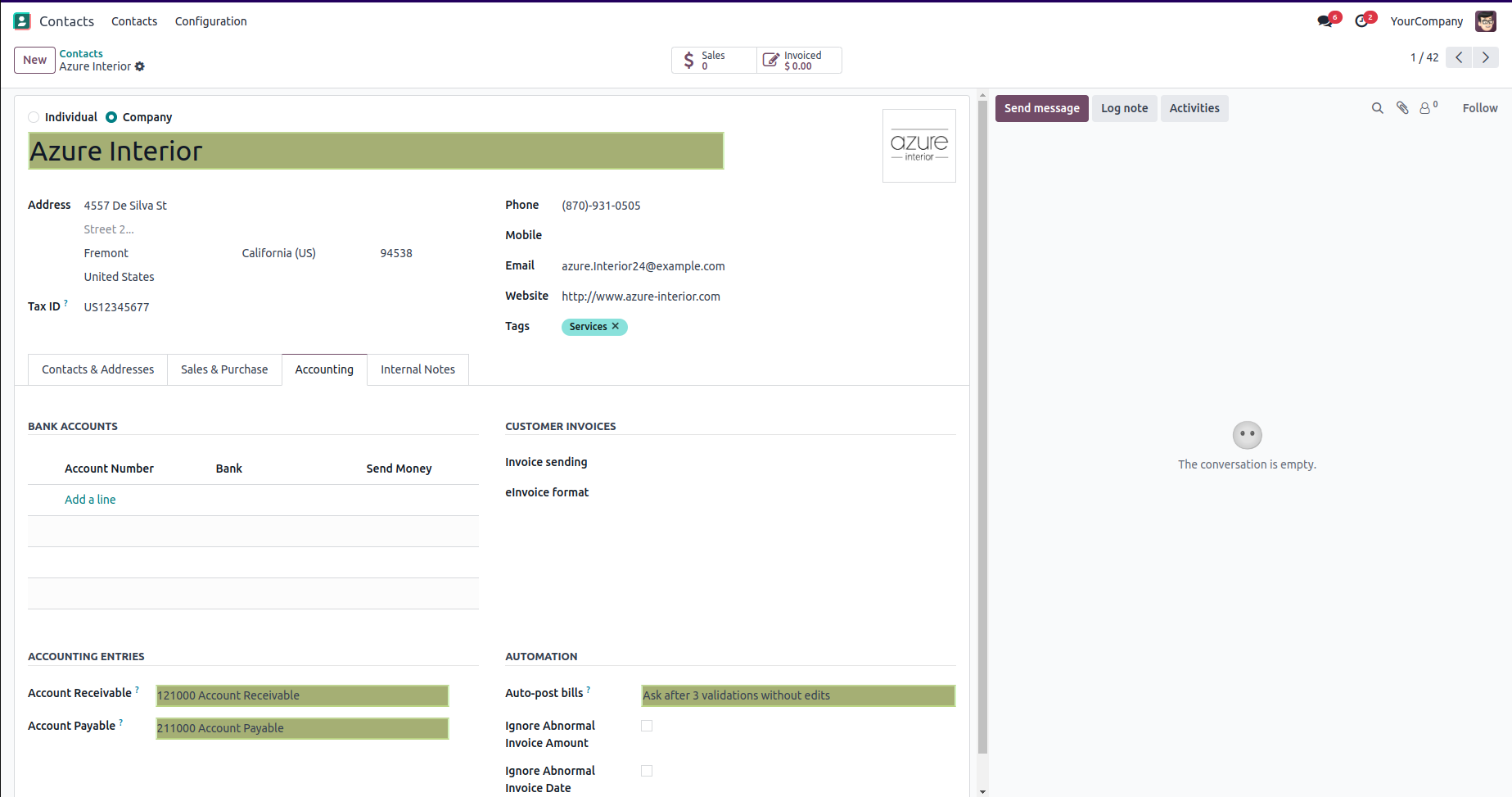Click the New button

point(34,60)
